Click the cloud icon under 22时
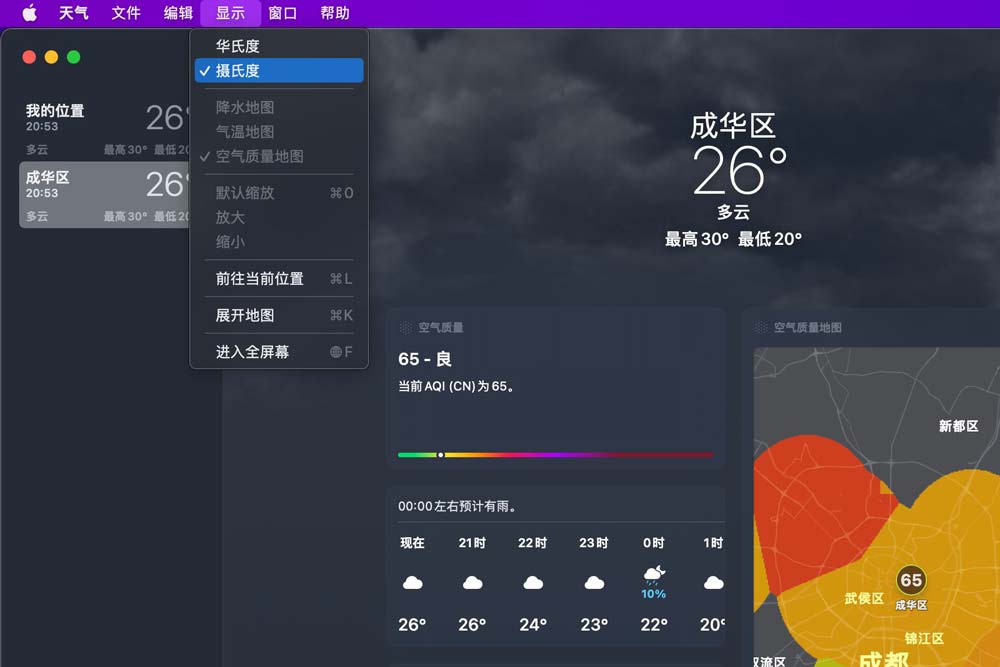The width and height of the screenshot is (1000, 667). 533,582
